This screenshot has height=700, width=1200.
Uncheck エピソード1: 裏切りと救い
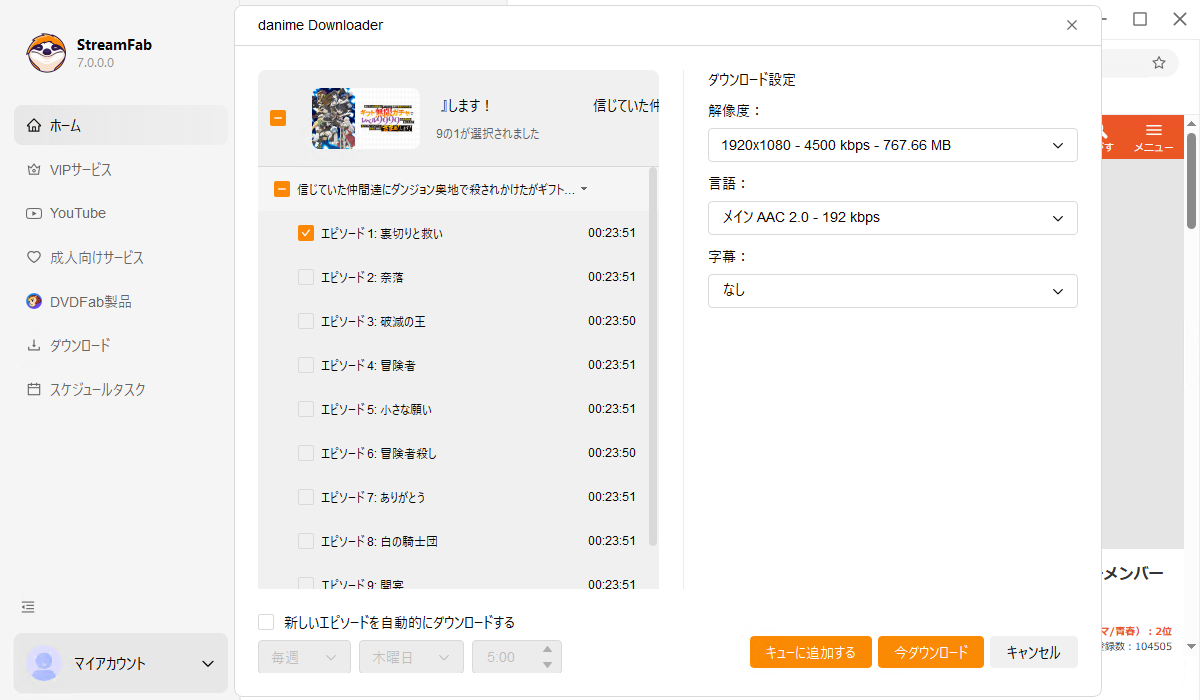(305, 233)
